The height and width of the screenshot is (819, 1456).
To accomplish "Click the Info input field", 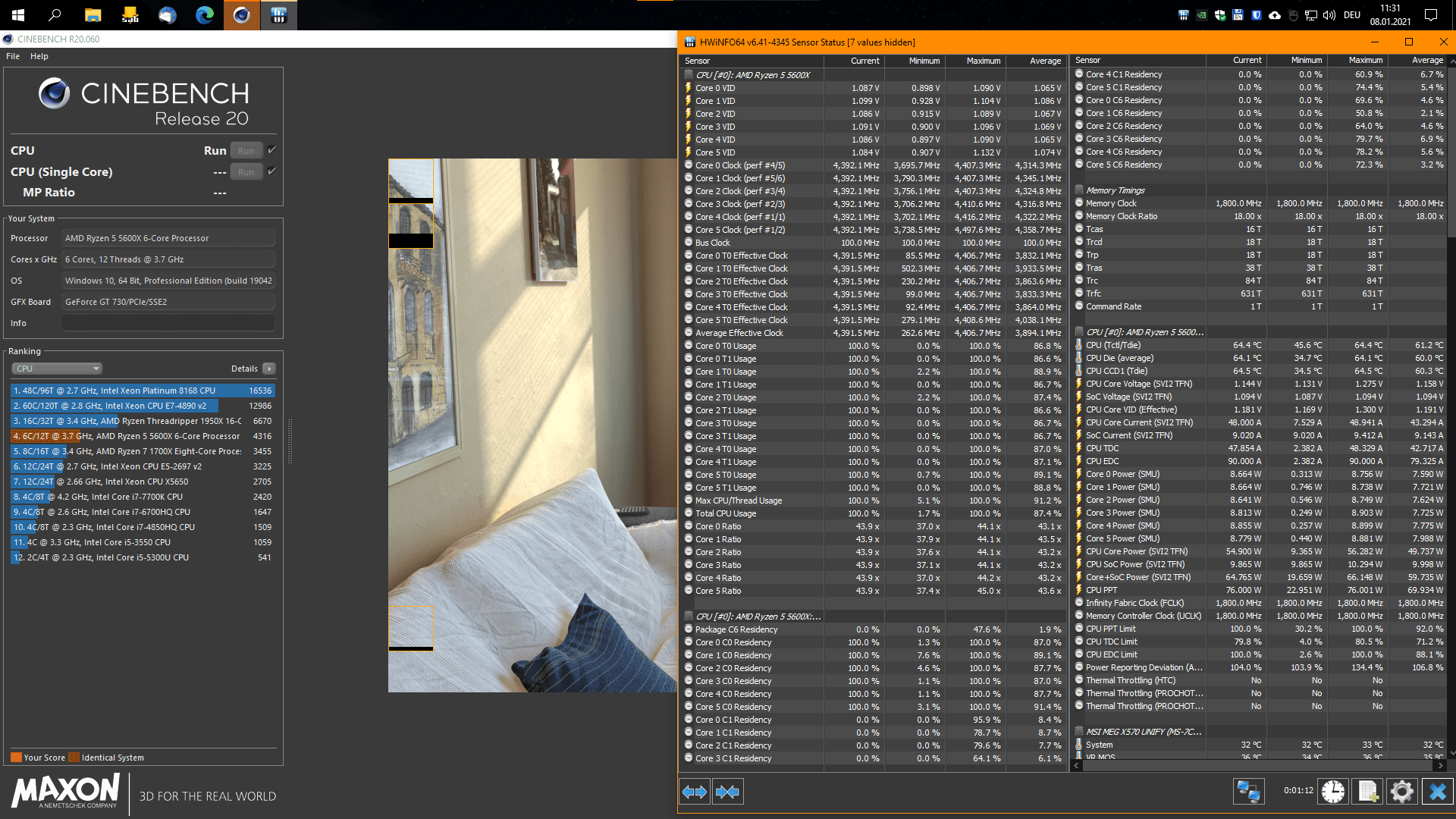I will (168, 323).
